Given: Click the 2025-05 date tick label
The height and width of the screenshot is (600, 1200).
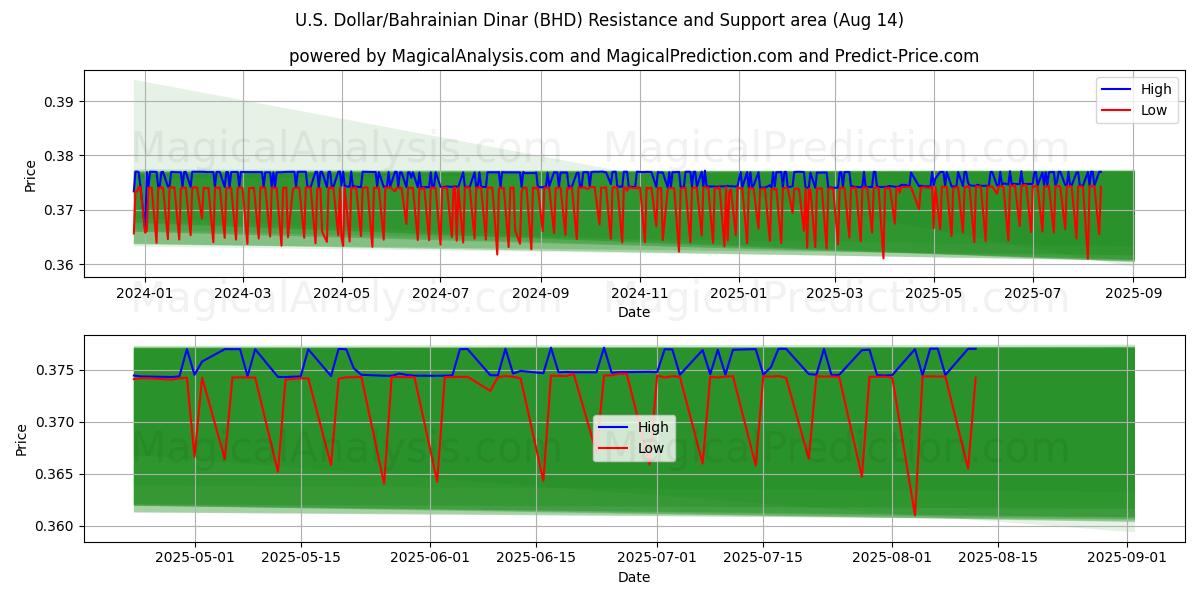Looking at the screenshot, I should pos(934,294).
